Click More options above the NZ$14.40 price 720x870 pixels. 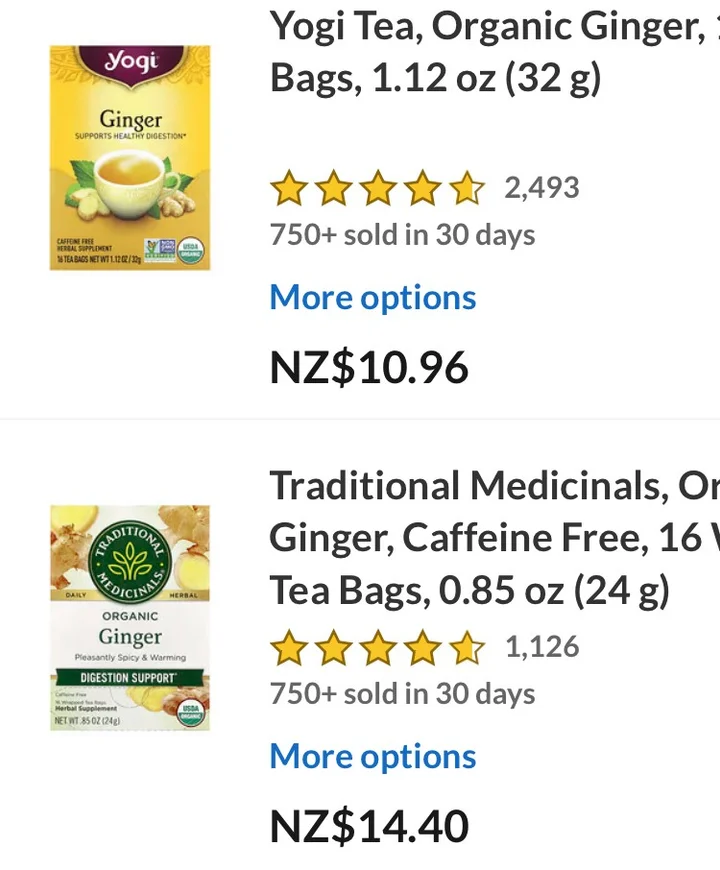pos(372,757)
